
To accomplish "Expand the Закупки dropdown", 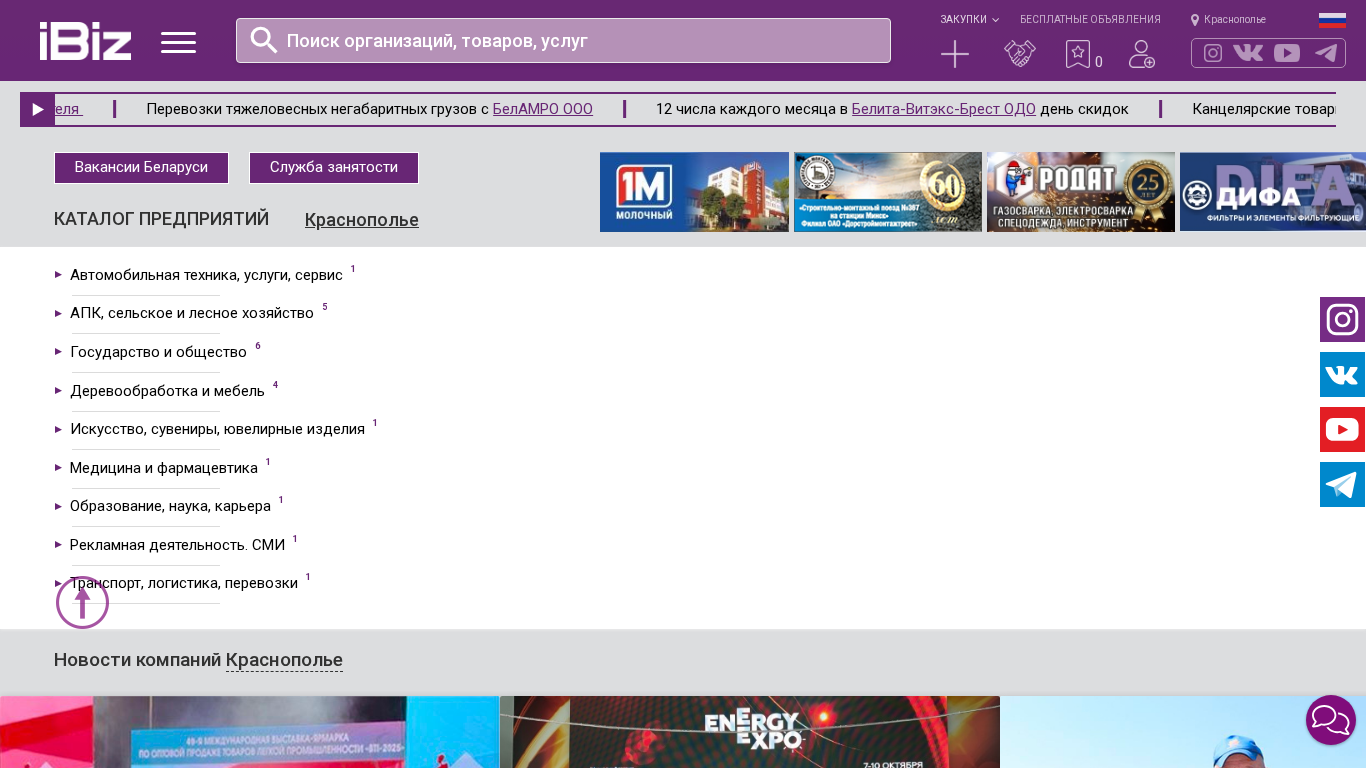I will pos(969,20).
